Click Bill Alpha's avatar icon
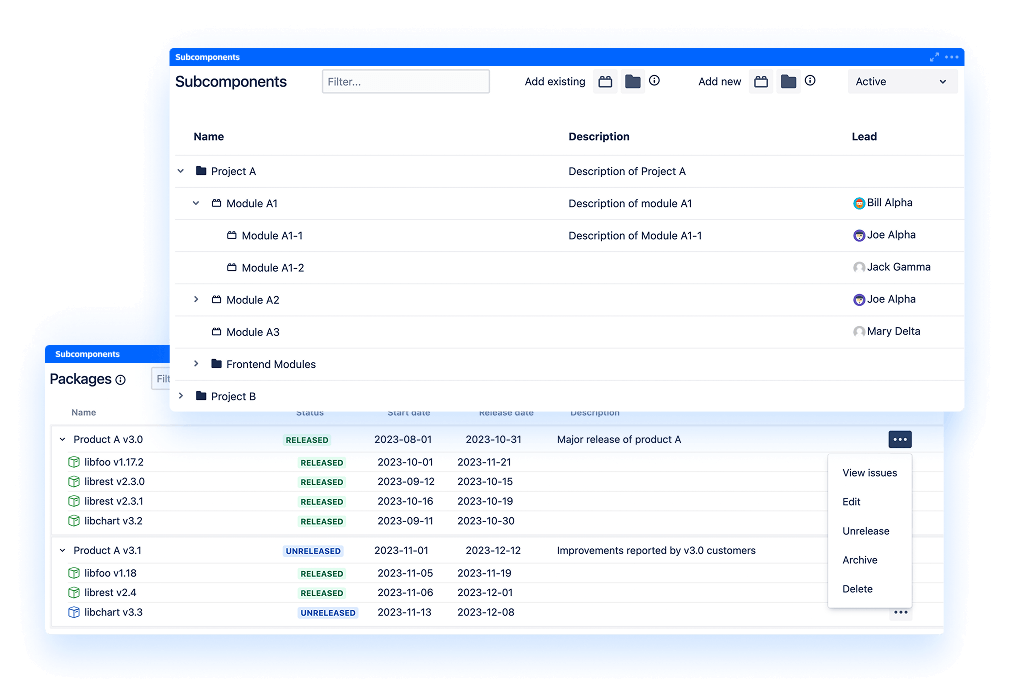This screenshot has height=692, width=1010. (859, 203)
